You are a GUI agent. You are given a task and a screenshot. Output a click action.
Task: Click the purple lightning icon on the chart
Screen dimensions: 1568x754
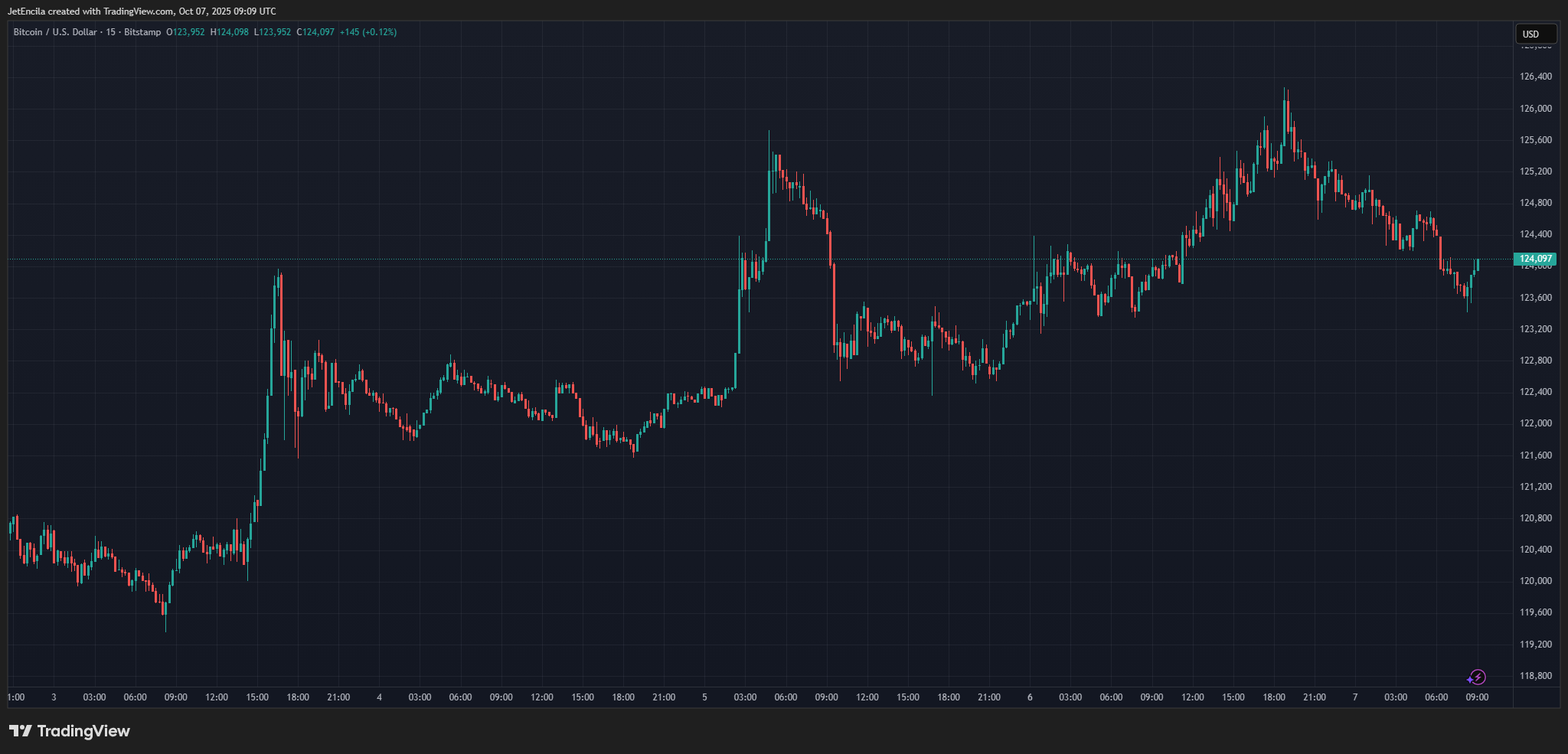point(1477,677)
